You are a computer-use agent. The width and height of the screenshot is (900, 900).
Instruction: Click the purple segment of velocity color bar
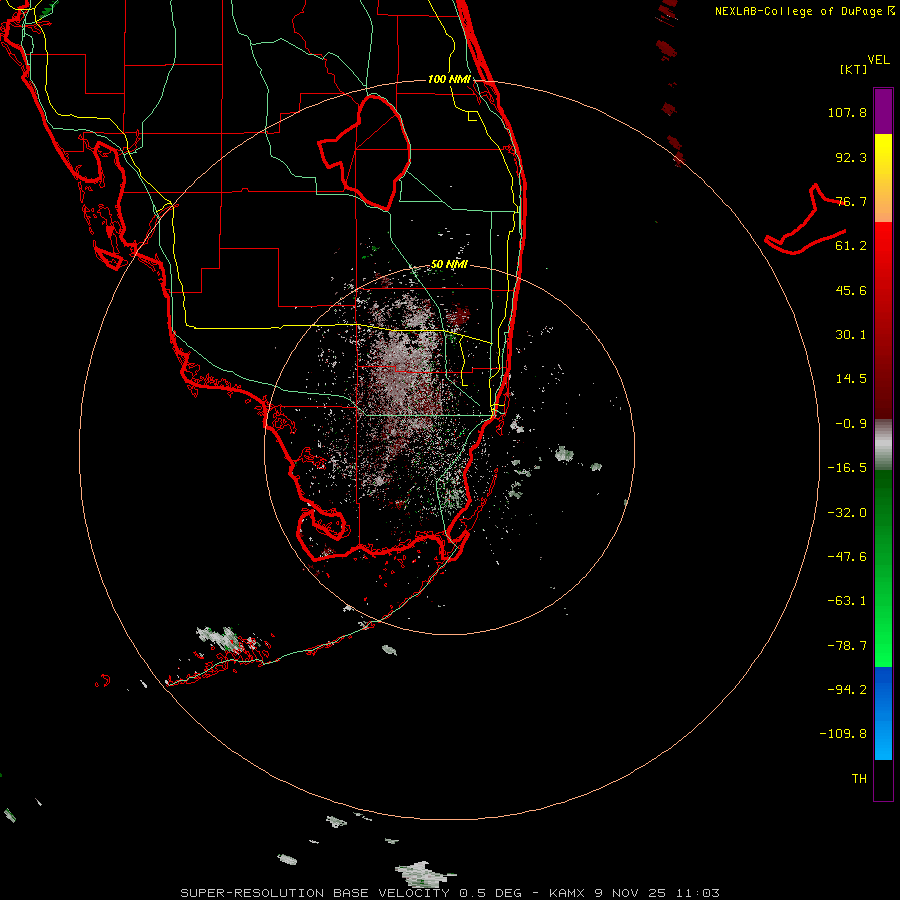(x=883, y=111)
